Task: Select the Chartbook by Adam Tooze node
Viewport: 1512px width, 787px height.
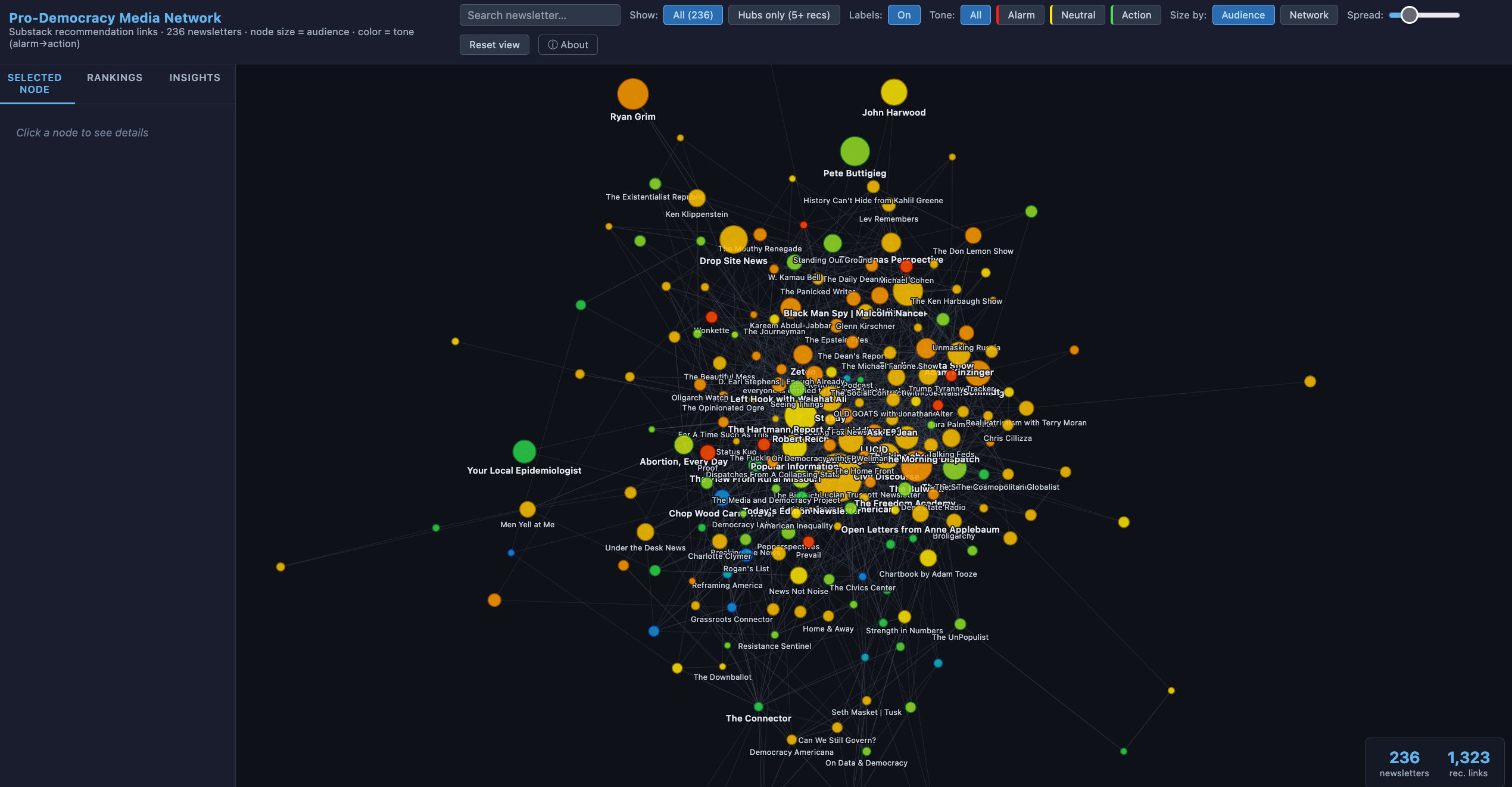Action: tap(928, 558)
